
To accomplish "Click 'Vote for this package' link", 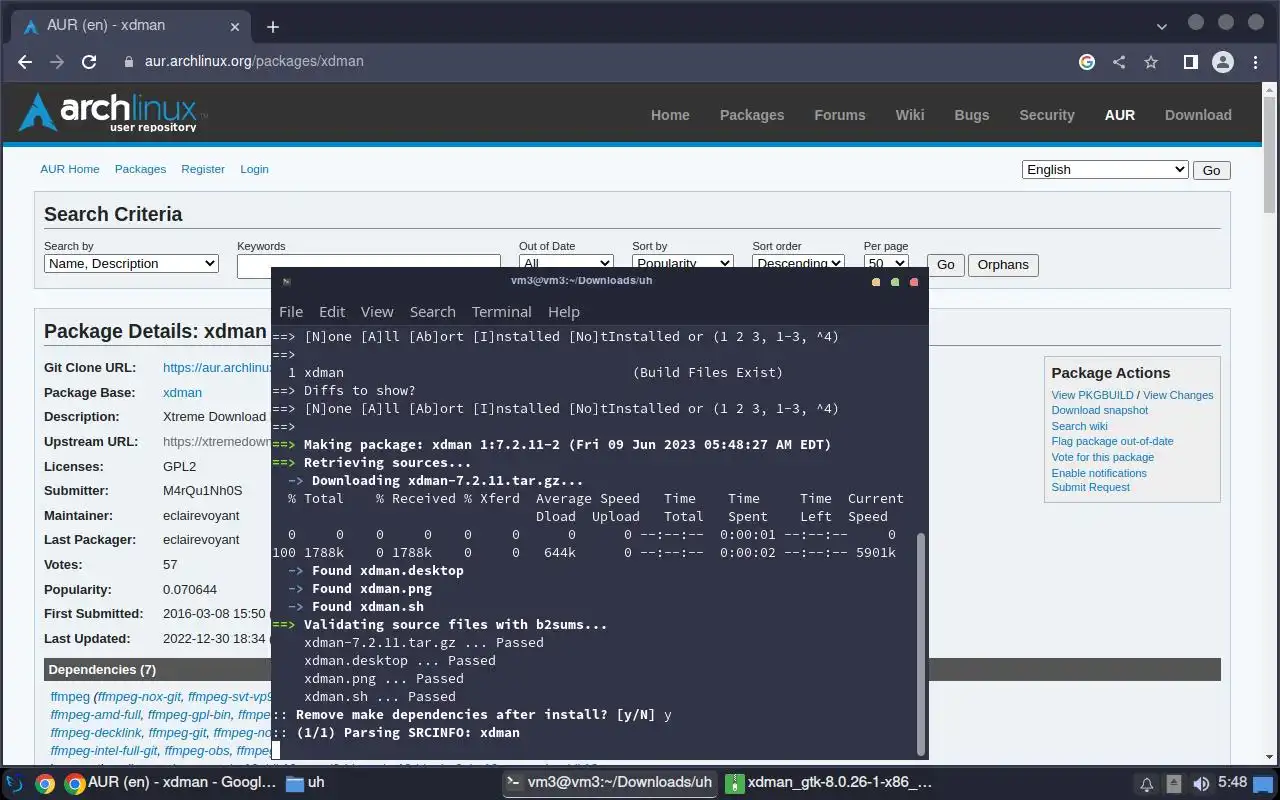I will (1102, 457).
